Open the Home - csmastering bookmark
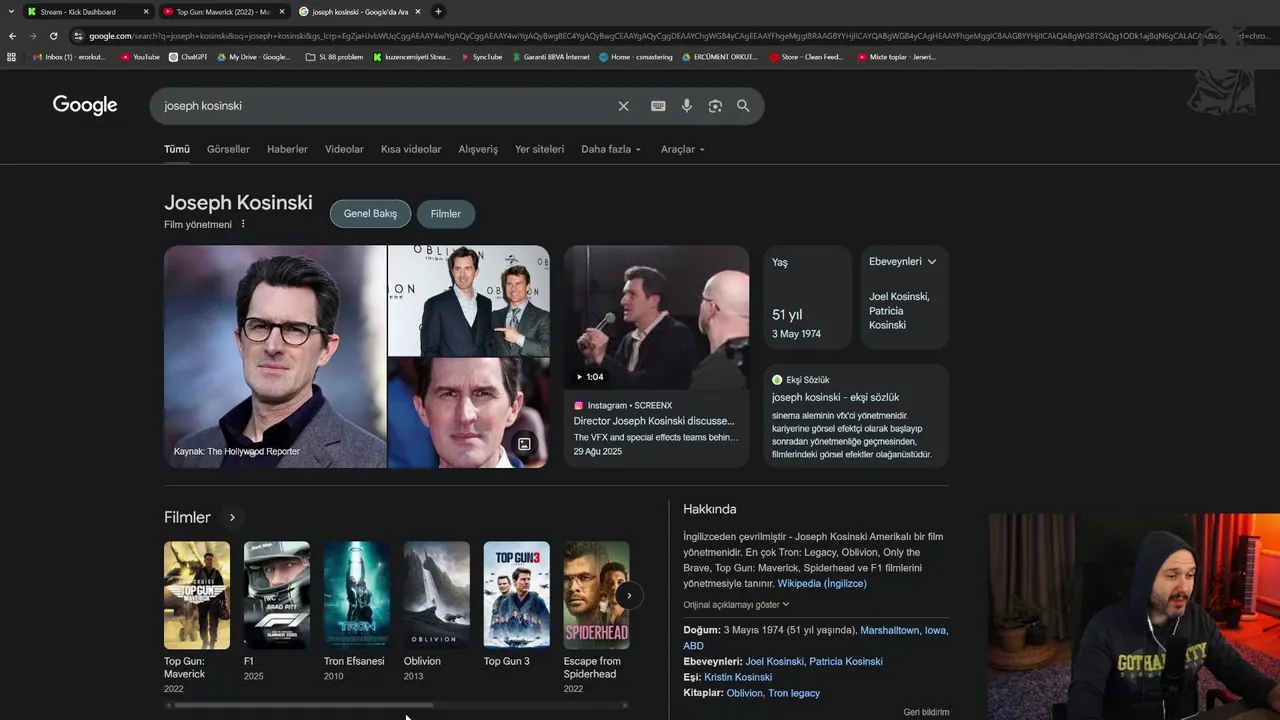This screenshot has height=720, width=1280. (635, 57)
